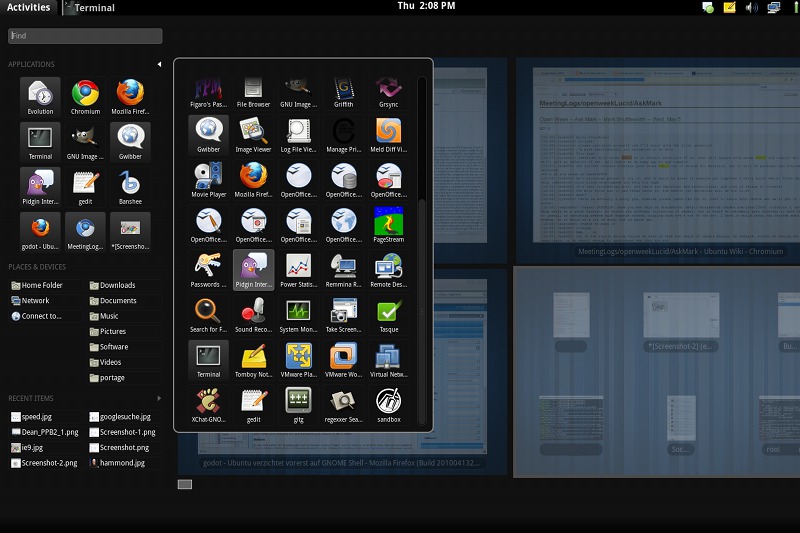Open VMware Player
The height and width of the screenshot is (533, 800).
pos(298,360)
